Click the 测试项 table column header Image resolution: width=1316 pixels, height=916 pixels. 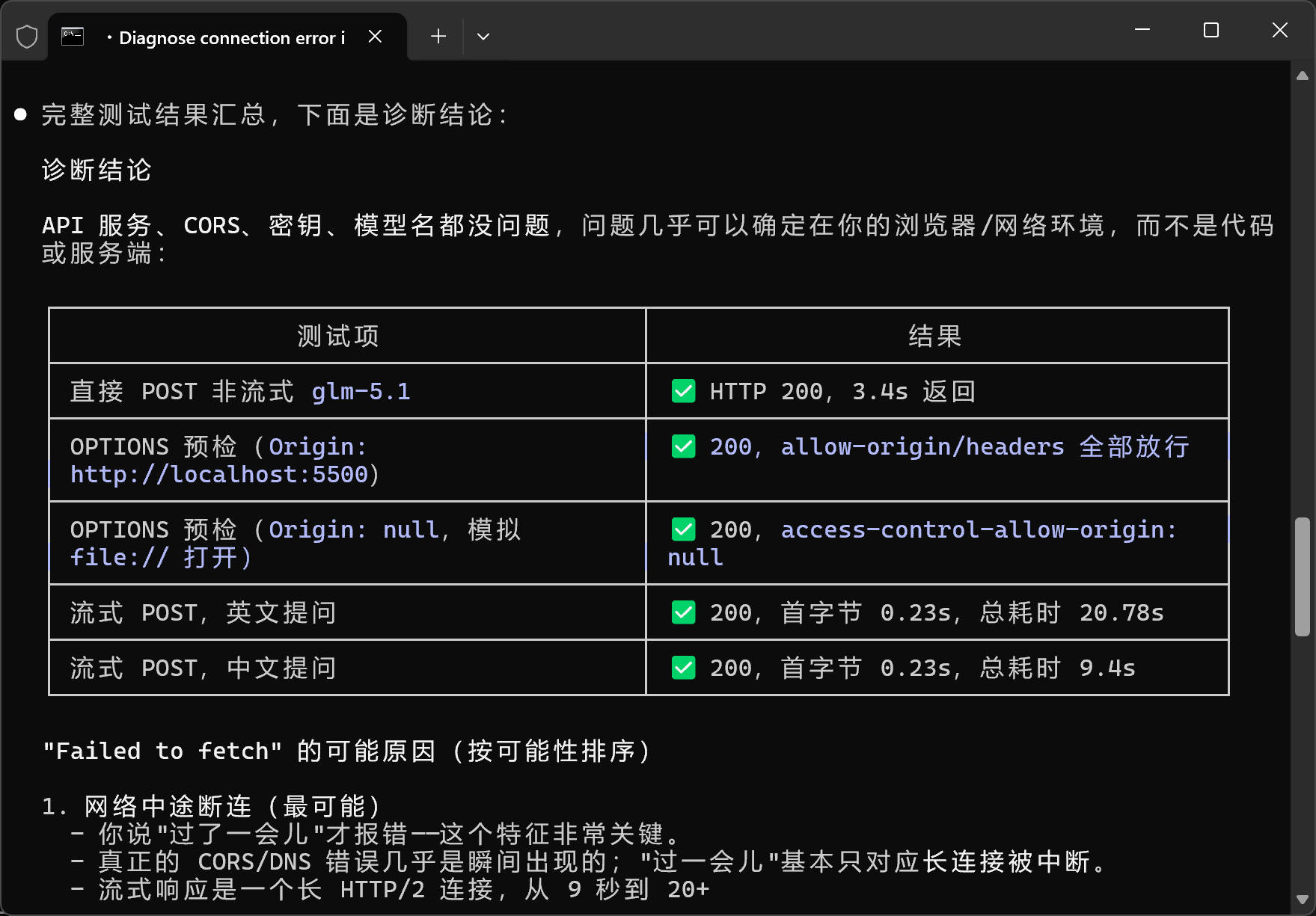click(x=338, y=336)
